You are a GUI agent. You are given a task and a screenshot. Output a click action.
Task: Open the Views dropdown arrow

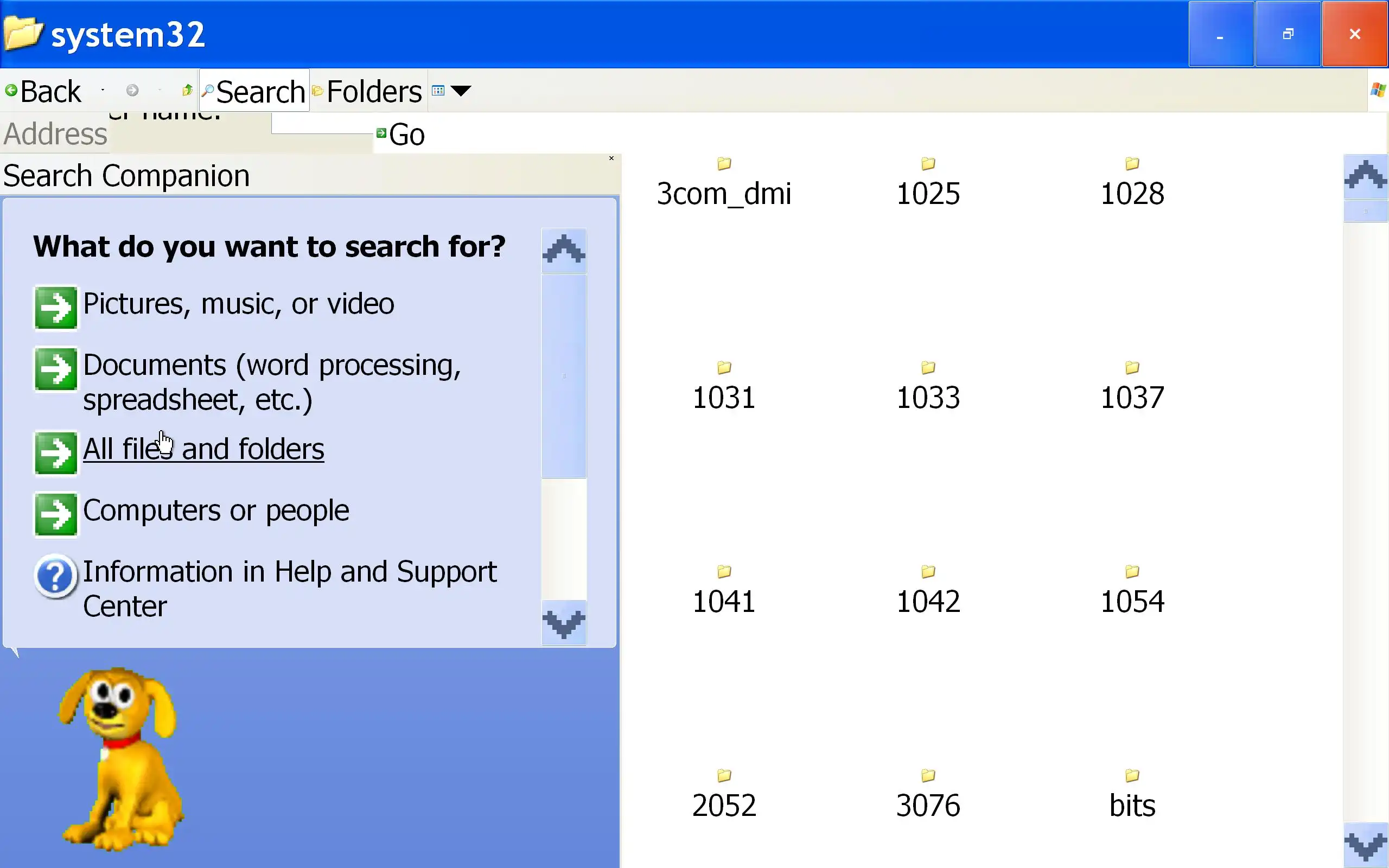coord(461,91)
